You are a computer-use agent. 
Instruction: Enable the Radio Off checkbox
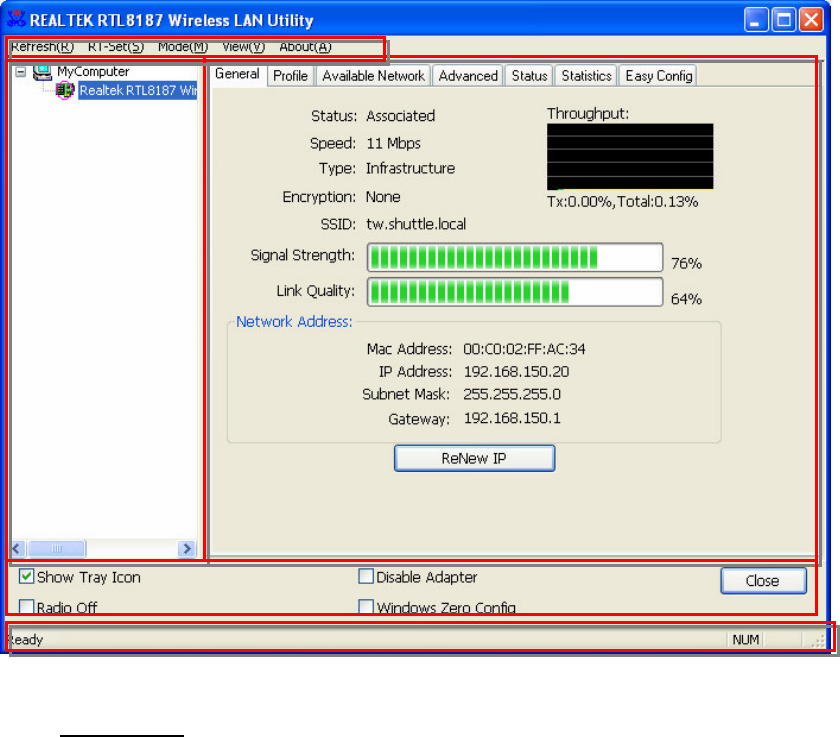tap(26, 607)
